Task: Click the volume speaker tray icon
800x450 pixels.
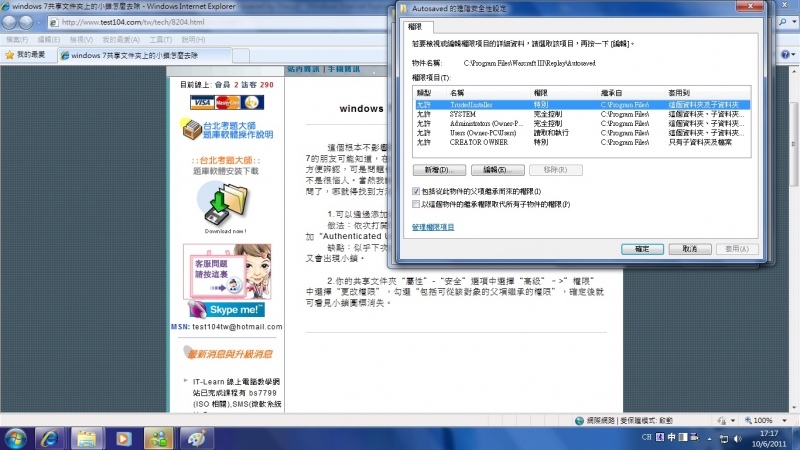Action: (737, 439)
